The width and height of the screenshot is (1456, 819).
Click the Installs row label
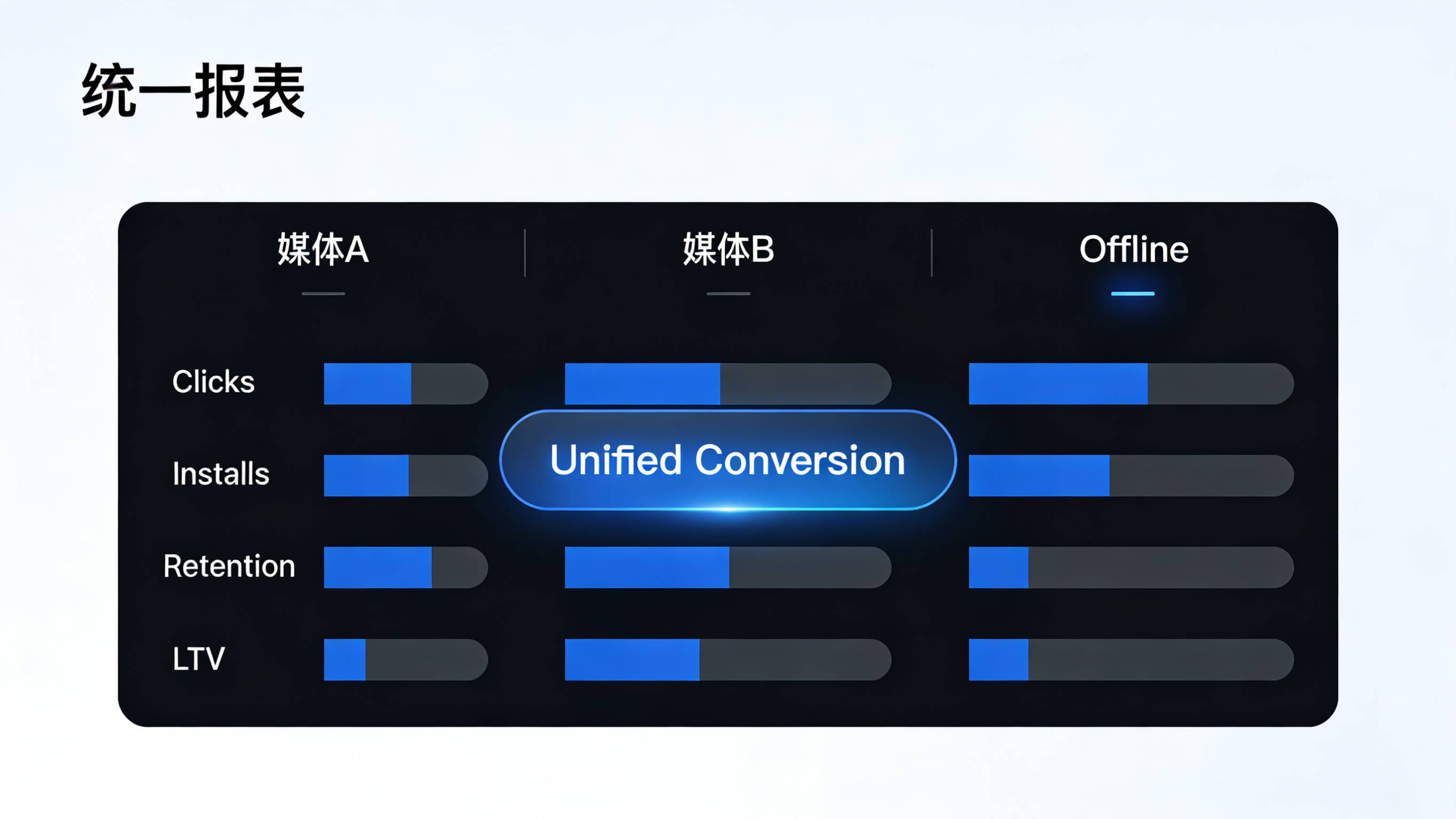point(220,474)
